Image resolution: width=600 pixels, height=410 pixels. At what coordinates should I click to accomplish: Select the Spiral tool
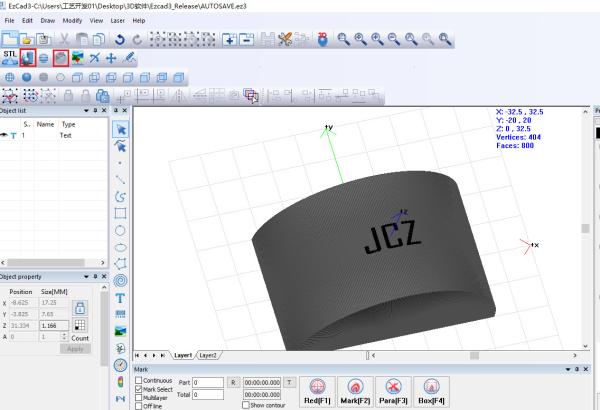[x=120, y=281]
